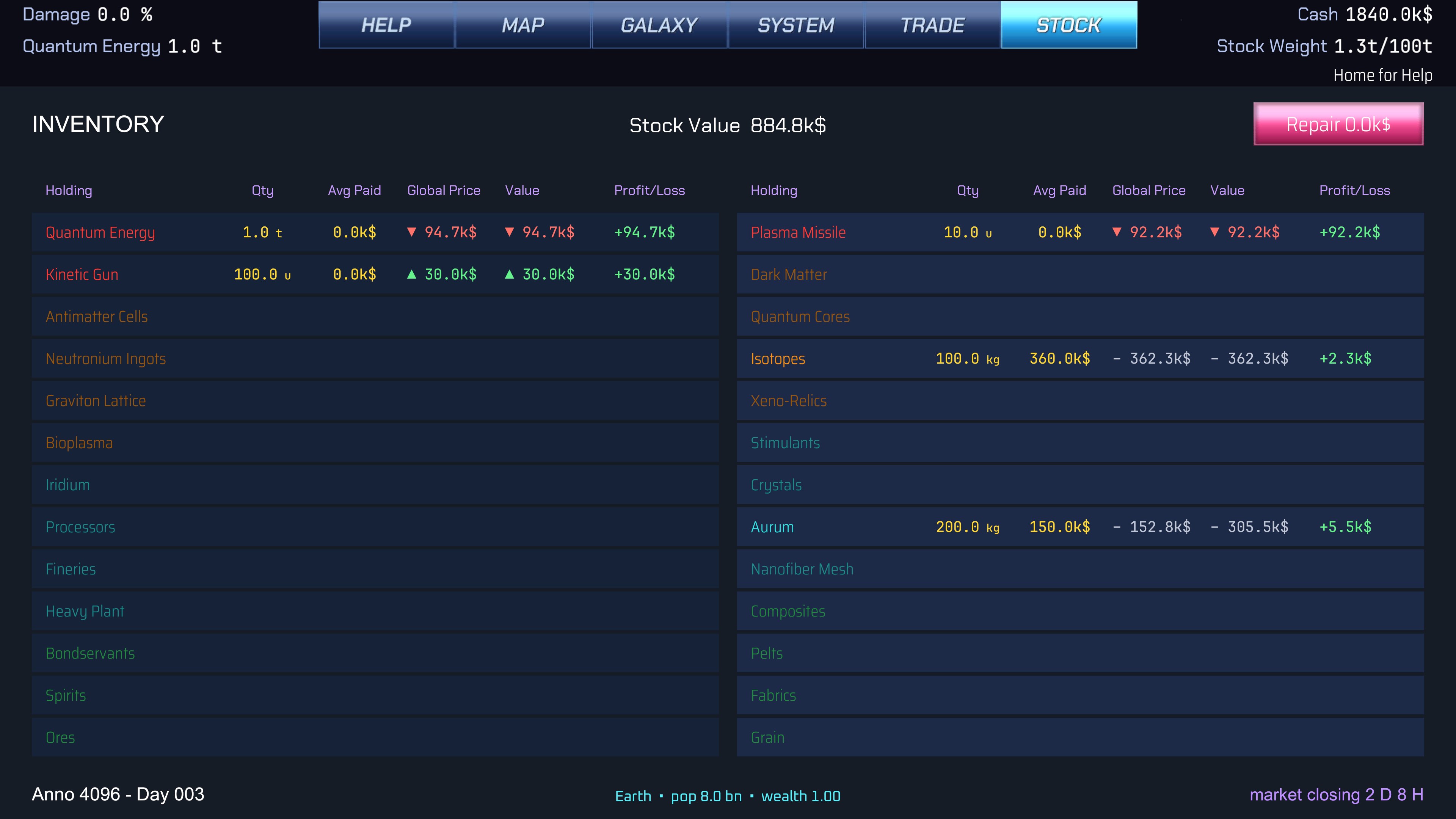Click the Plasma Missile profit +92.2k$
1456x819 pixels.
click(x=1350, y=232)
